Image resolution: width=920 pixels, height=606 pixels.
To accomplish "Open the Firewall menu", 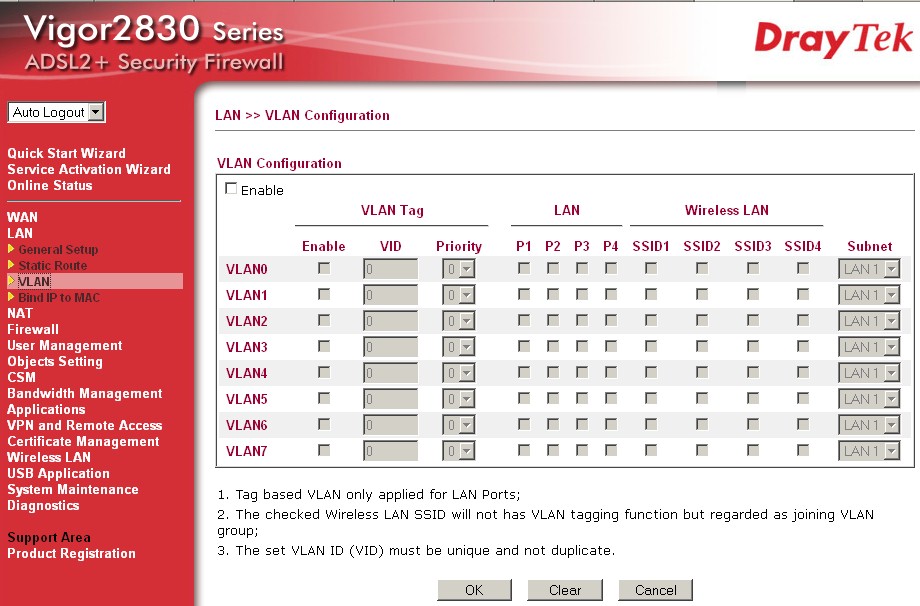I will point(33,329).
